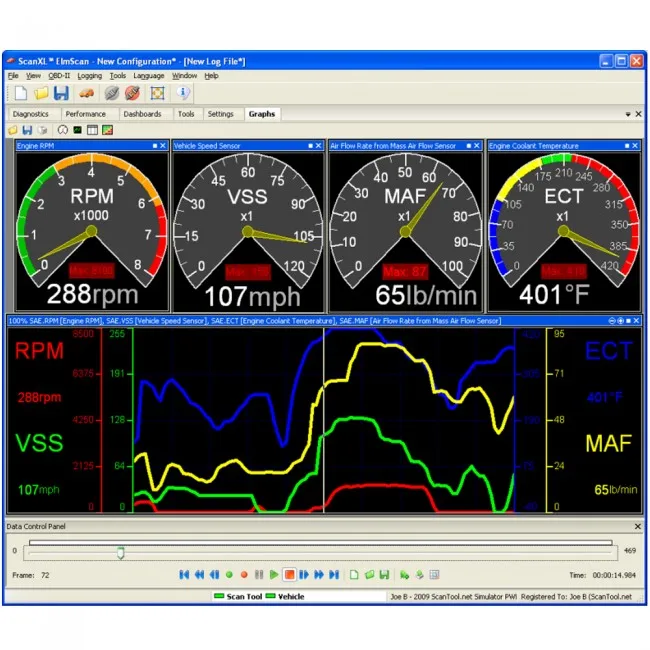
Task: Click the green new log file icon
Action: pos(354,575)
